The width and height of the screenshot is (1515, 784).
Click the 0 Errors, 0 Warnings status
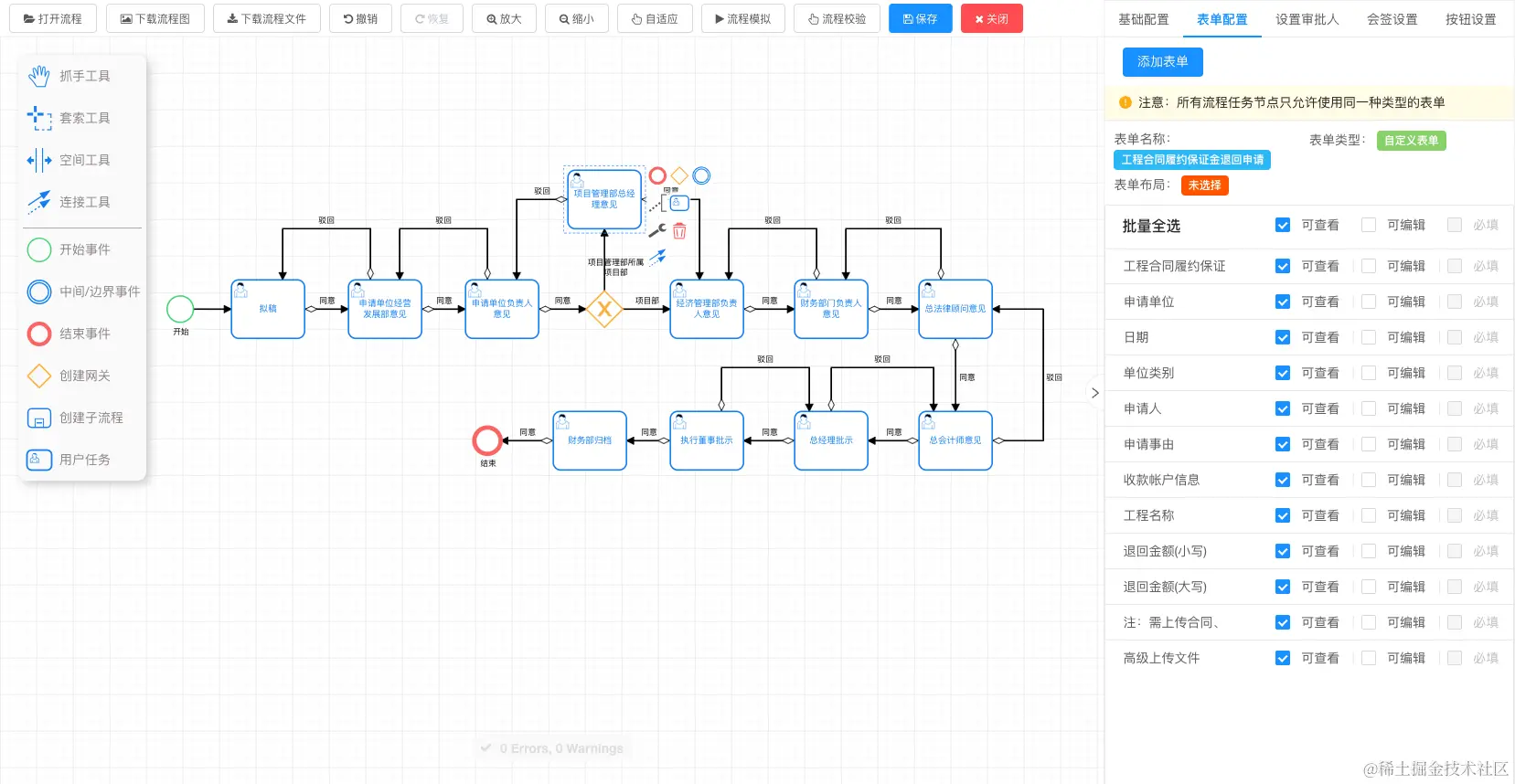coord(552,748)
